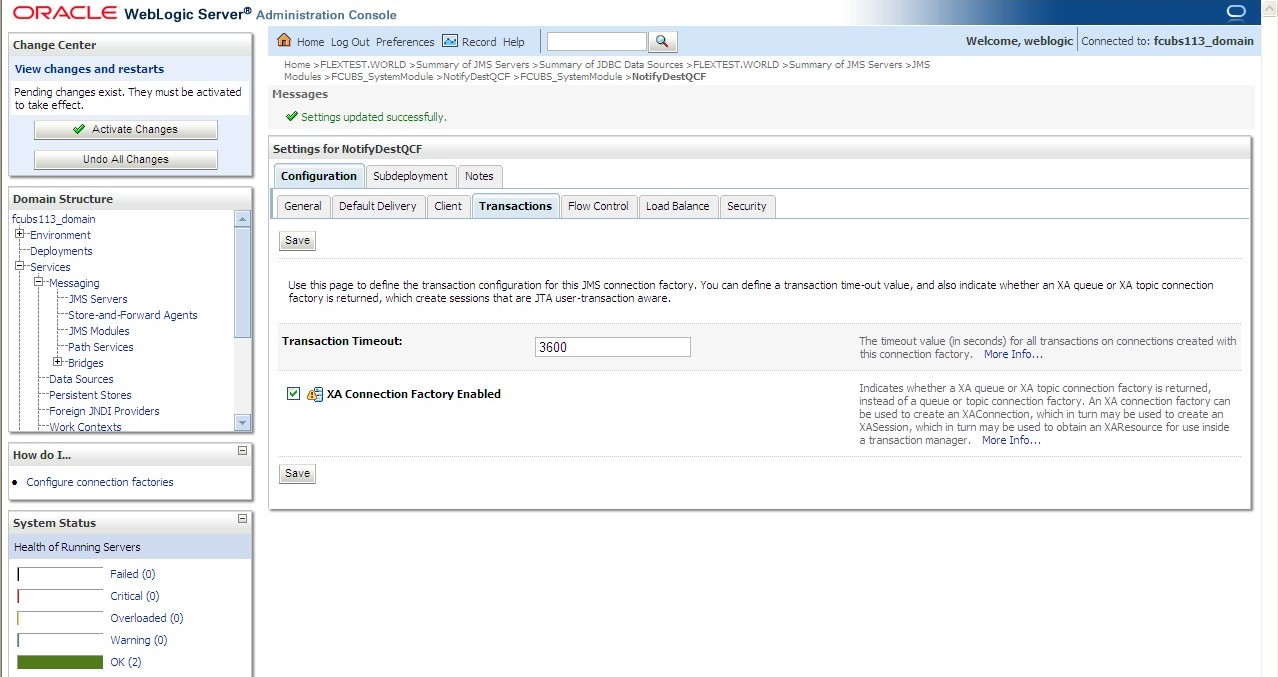Image resolution: width=1278 pixels, height=677 pixels.
Task: Open Data Sources tree item
Action: [81, 379]
